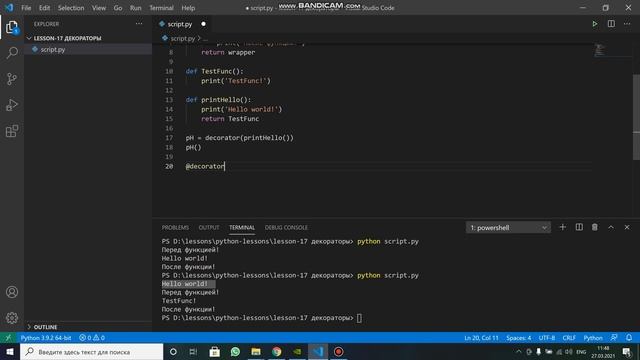The width and height of the screenshot is (640, 360).
Task: Open the Edit menu
Action: click(44, 8)
